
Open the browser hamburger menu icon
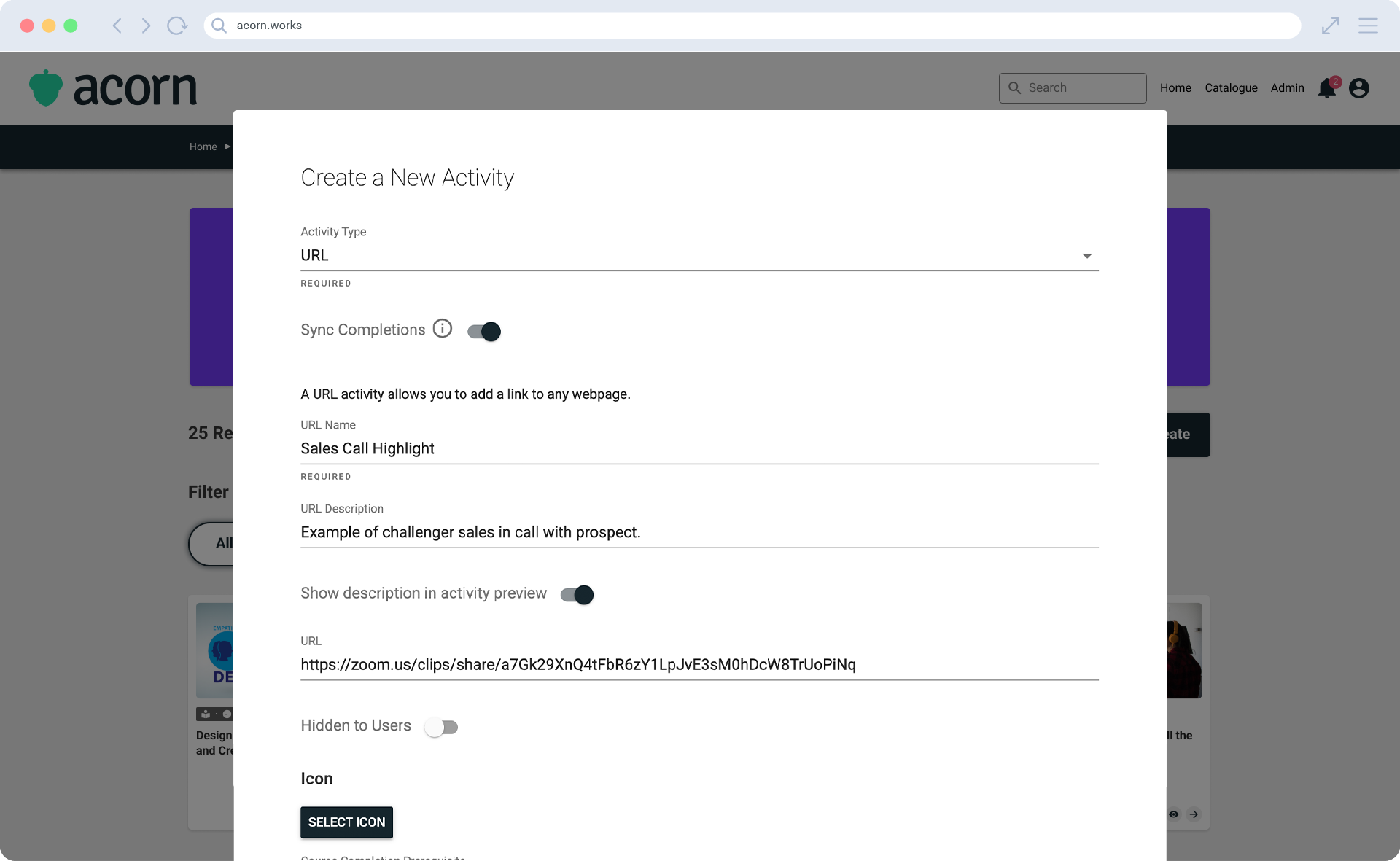tap(1368, 26)
